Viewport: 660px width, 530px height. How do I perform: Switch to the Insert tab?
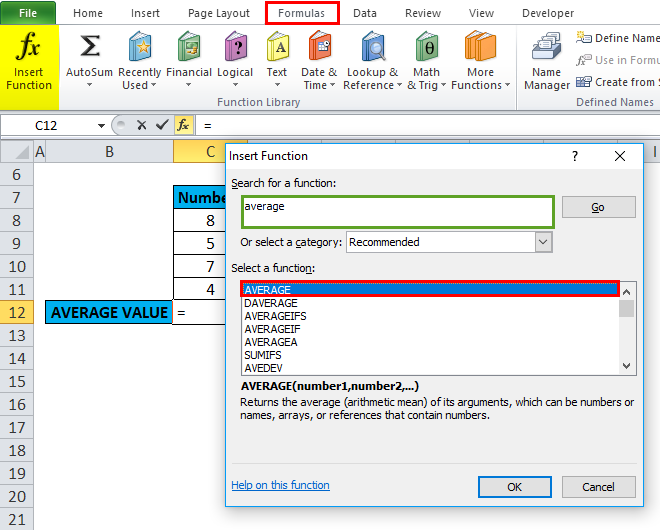click(145, 13)
